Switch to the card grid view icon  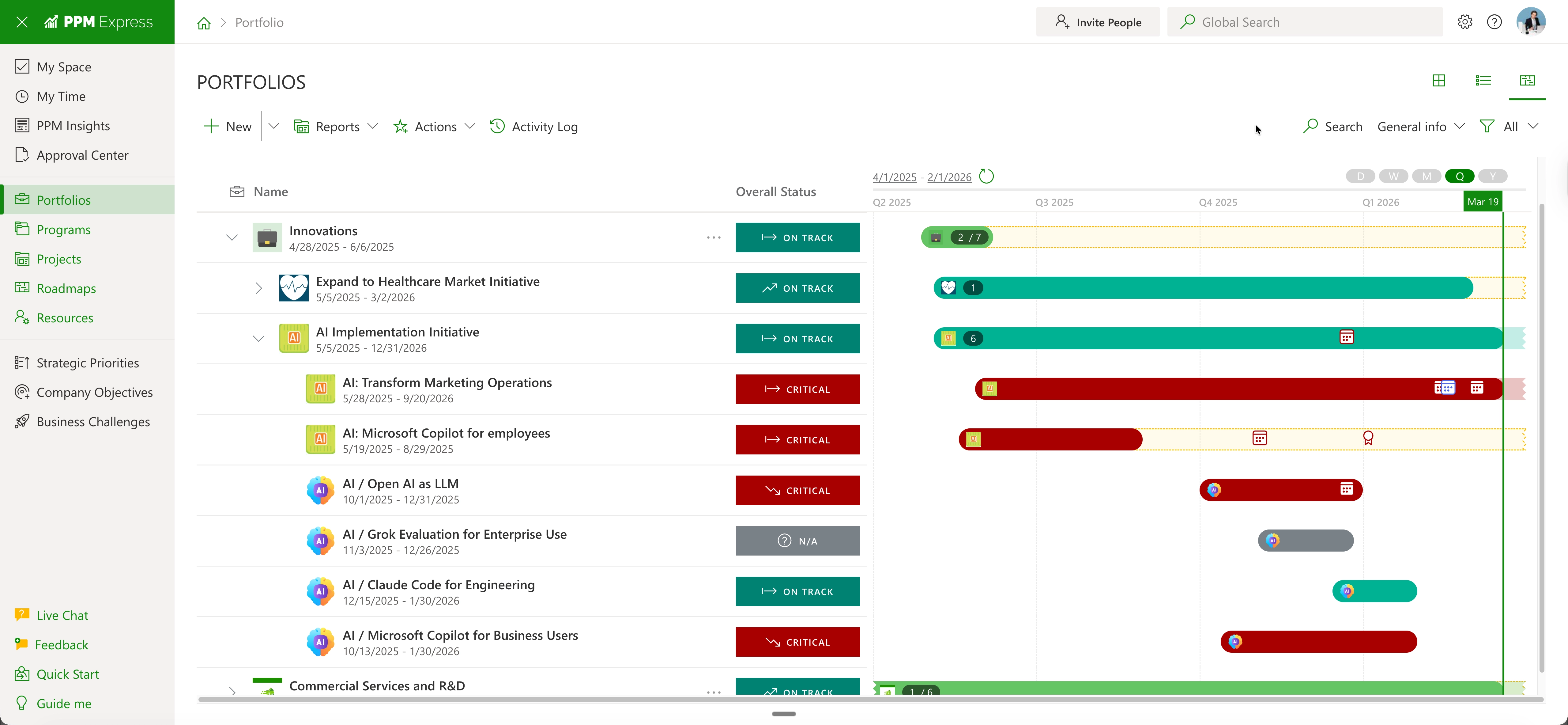coord(1438,80)
